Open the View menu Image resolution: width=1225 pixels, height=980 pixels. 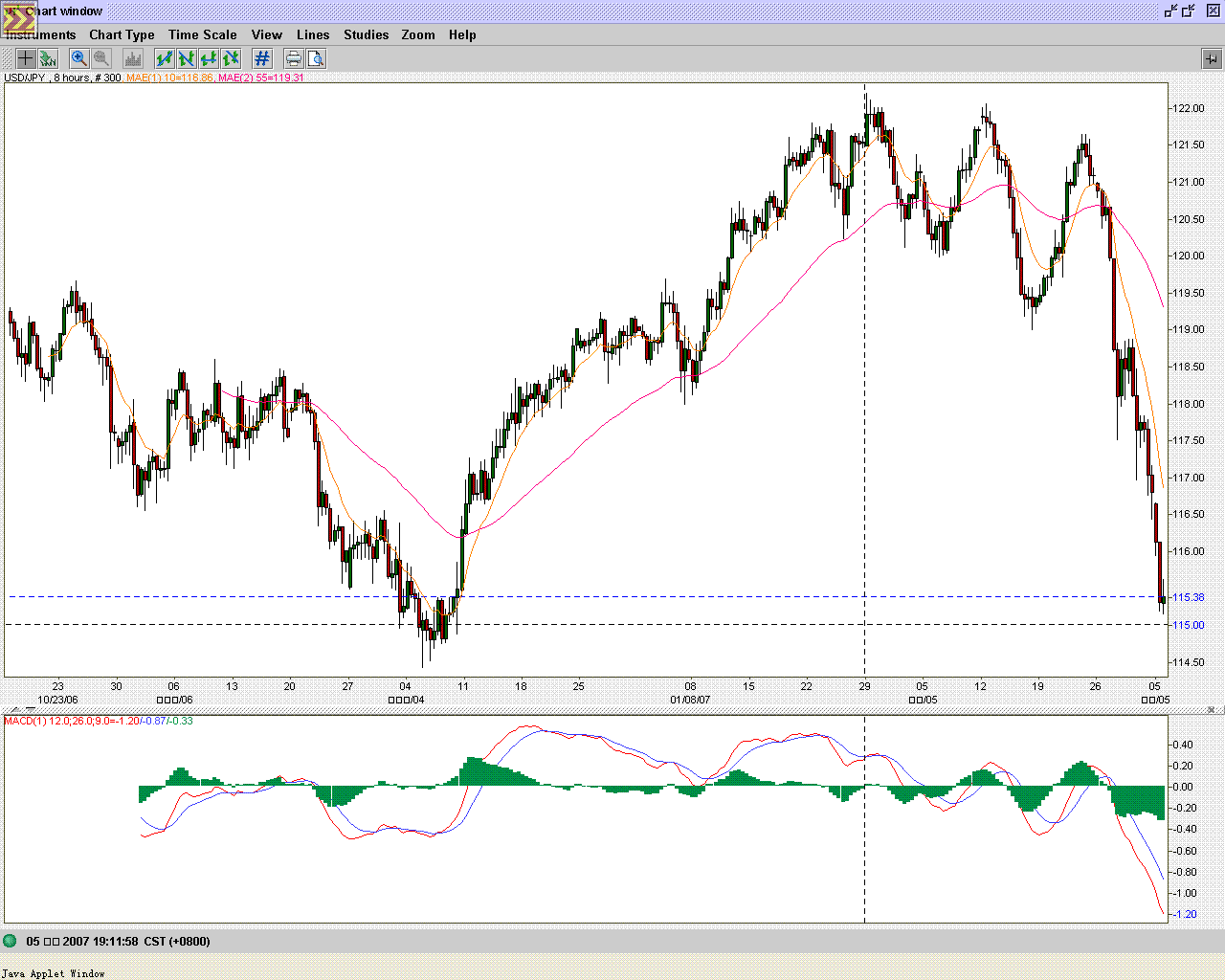click(267, 34)
